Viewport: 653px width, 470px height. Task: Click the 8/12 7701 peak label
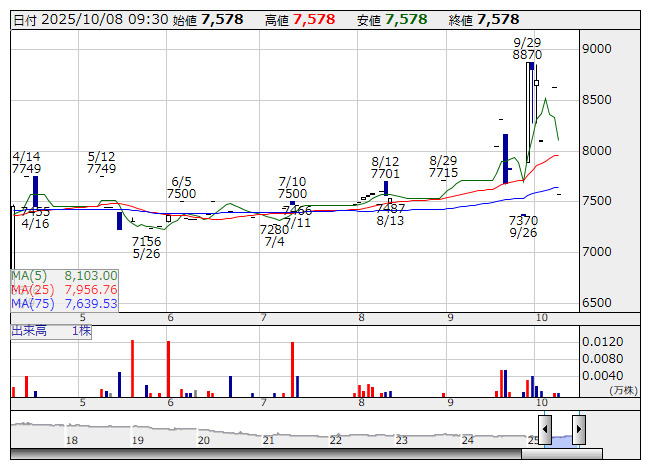pyautogui.click(x=385, y=167)
